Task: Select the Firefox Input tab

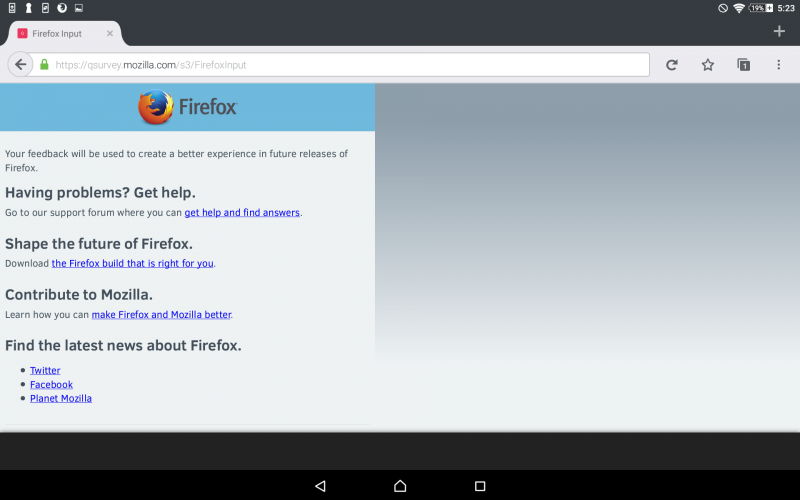Action: 65,34
